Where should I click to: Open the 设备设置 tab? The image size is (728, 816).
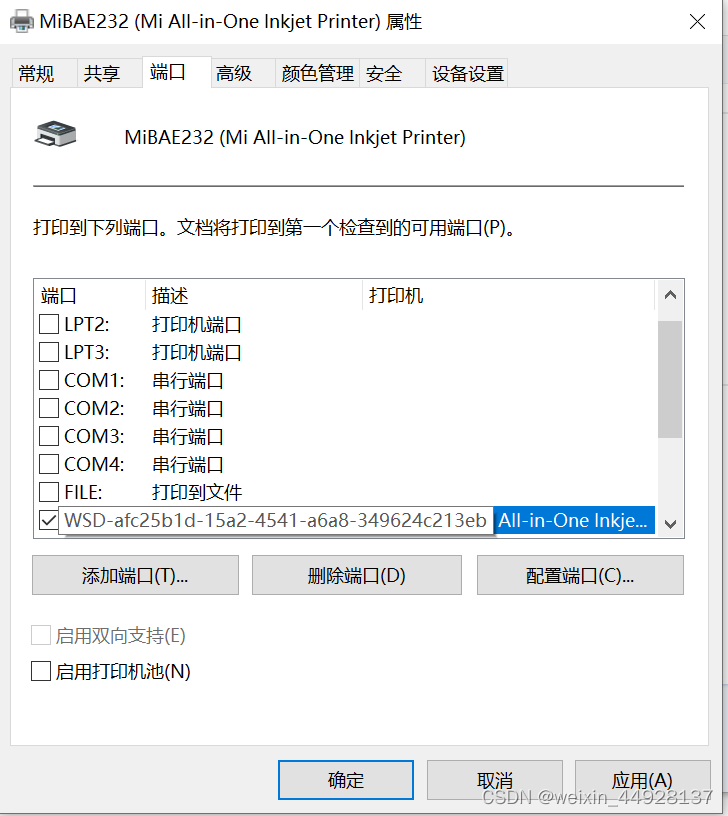pyautogui.click(x=468, y=73)
